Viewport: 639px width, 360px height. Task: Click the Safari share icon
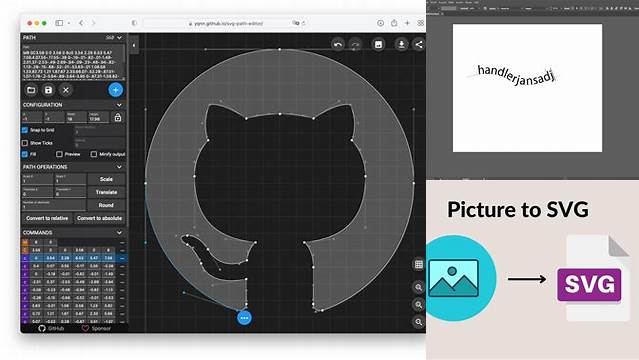pyautogui.click(x=394, y=23)
